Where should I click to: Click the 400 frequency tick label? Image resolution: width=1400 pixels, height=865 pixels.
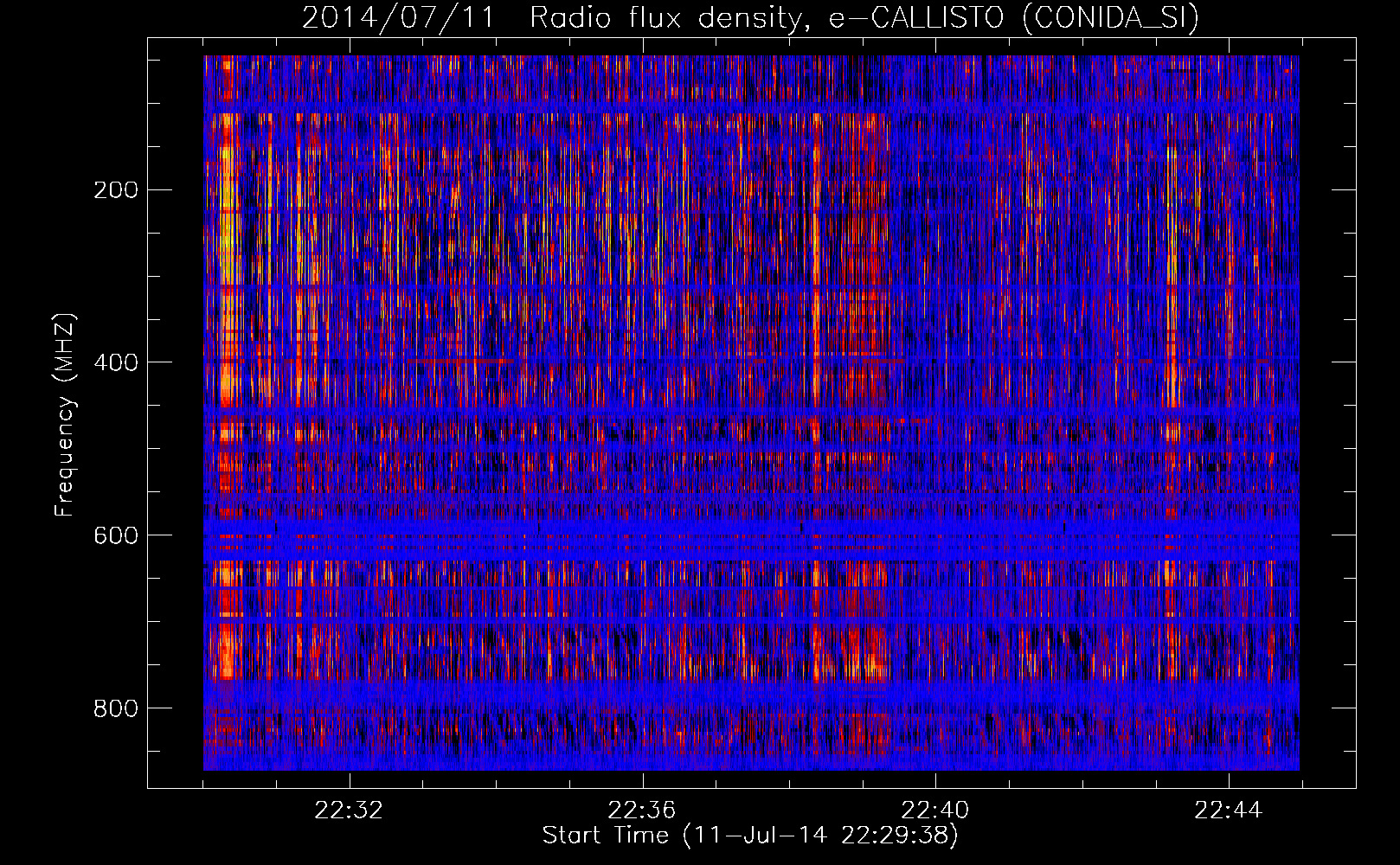[115, 362]
